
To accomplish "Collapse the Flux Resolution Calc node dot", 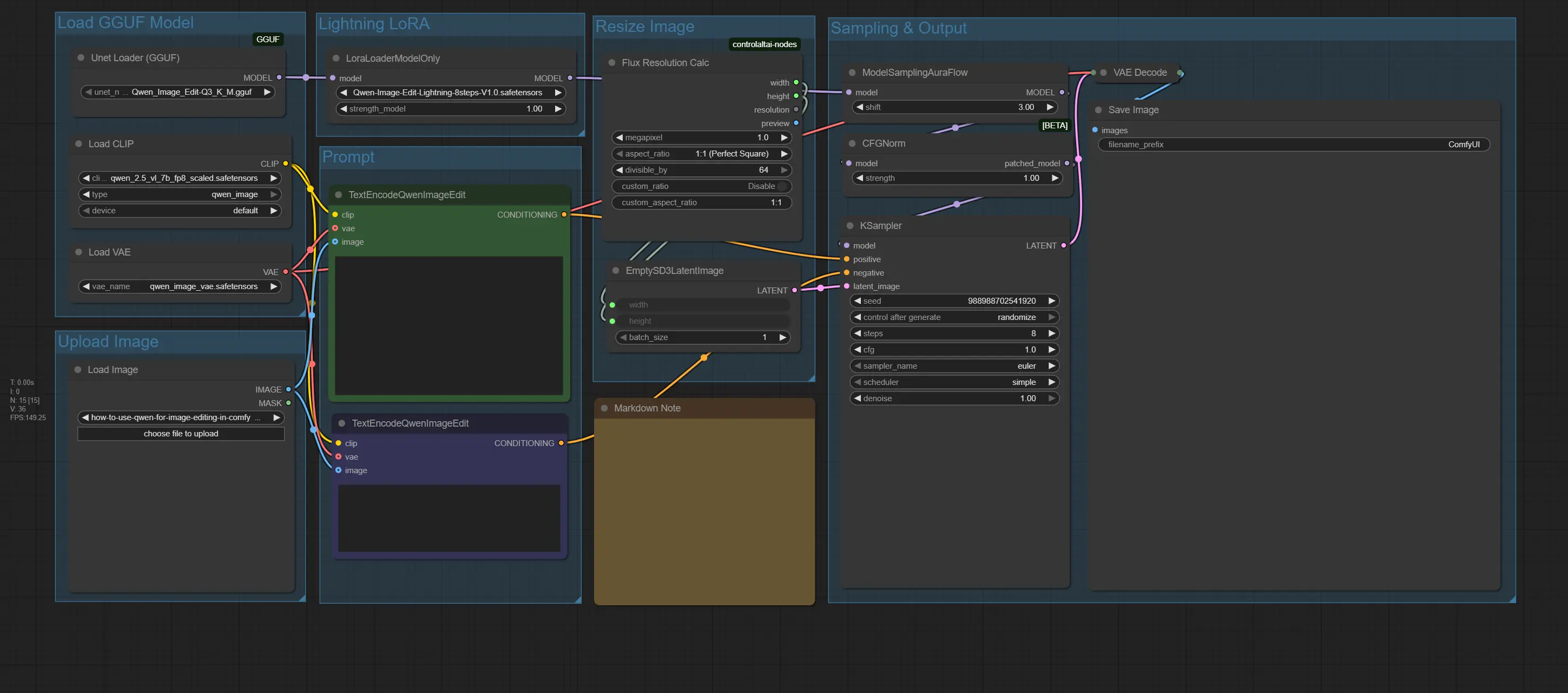I will click(612, 63).
